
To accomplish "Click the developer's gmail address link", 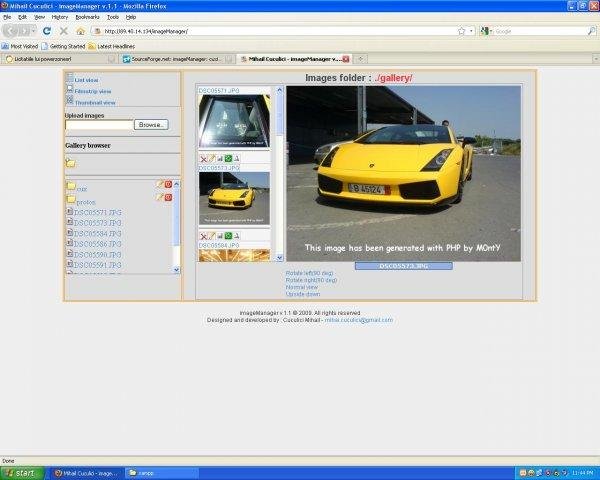I will coord(359,320).
